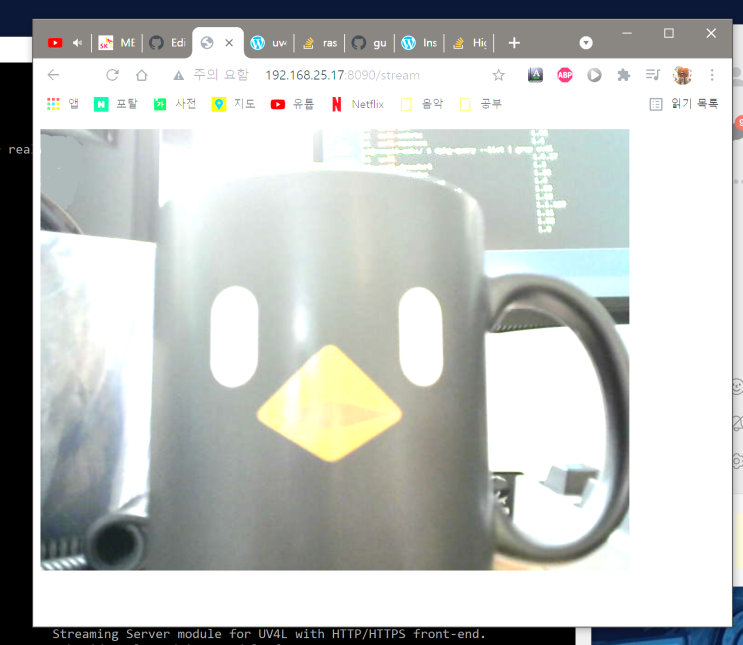Click the profile avatar icon
This screenshot has height=645, width=743.
682,75
